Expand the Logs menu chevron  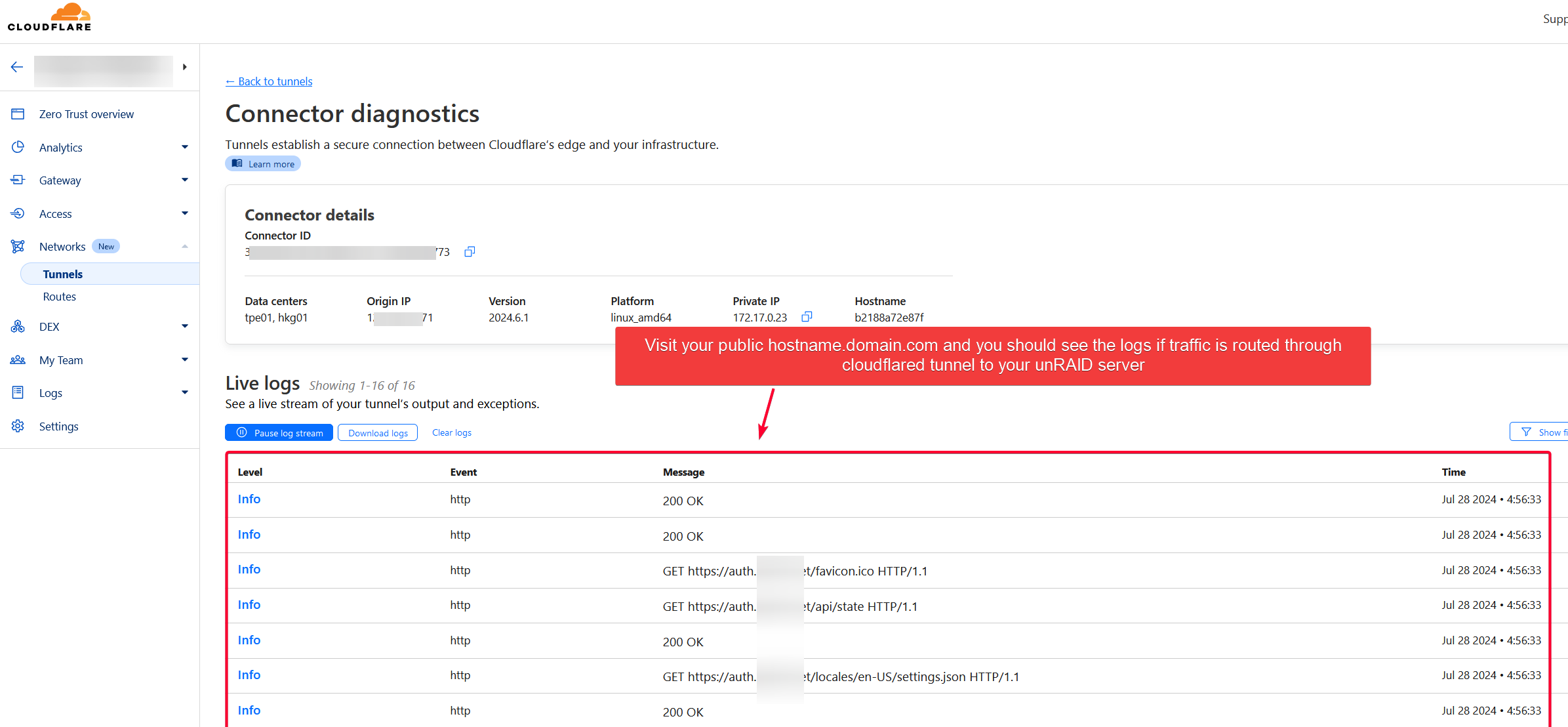click(185, 392)
